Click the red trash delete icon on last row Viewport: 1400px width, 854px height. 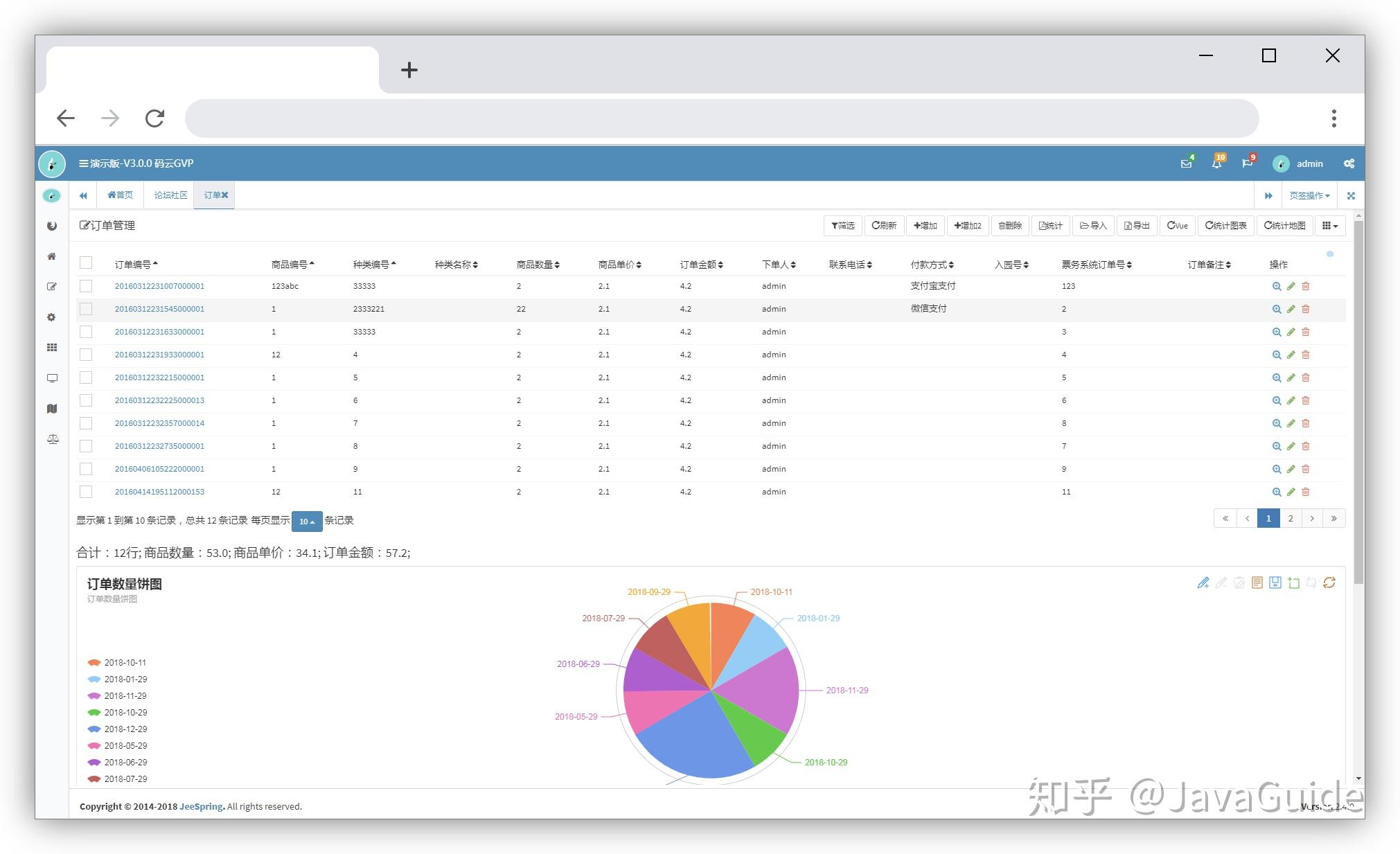pos(1306,492)
